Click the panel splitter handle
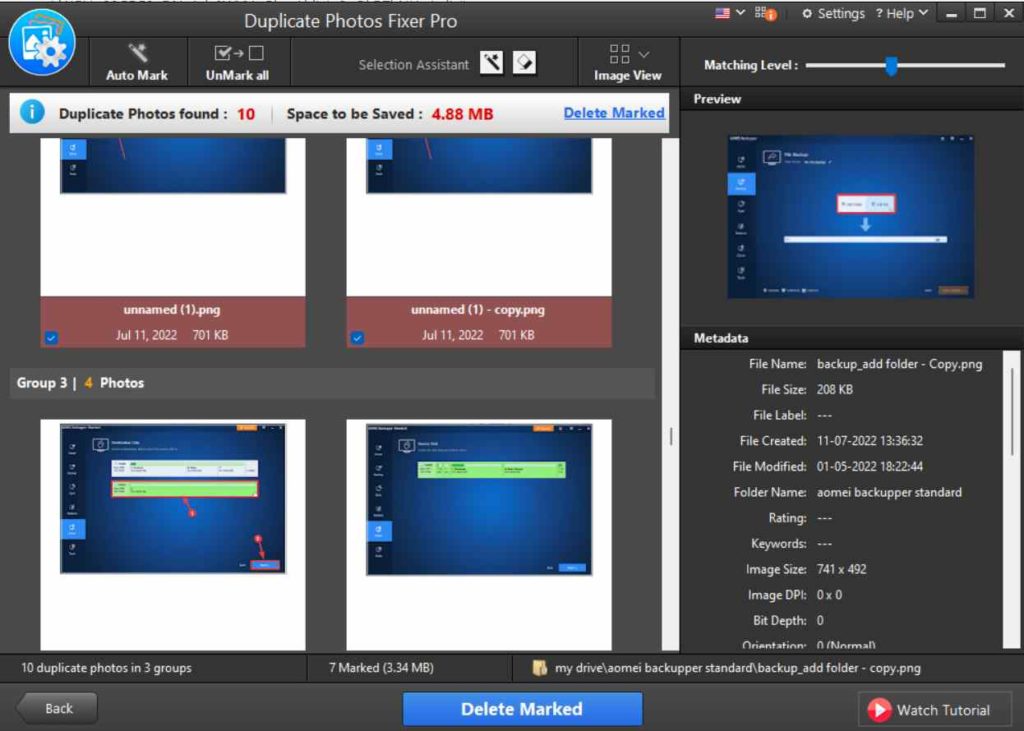Image resolution: width=1024 pixels, height=731 pixels. tap(671, 436)
